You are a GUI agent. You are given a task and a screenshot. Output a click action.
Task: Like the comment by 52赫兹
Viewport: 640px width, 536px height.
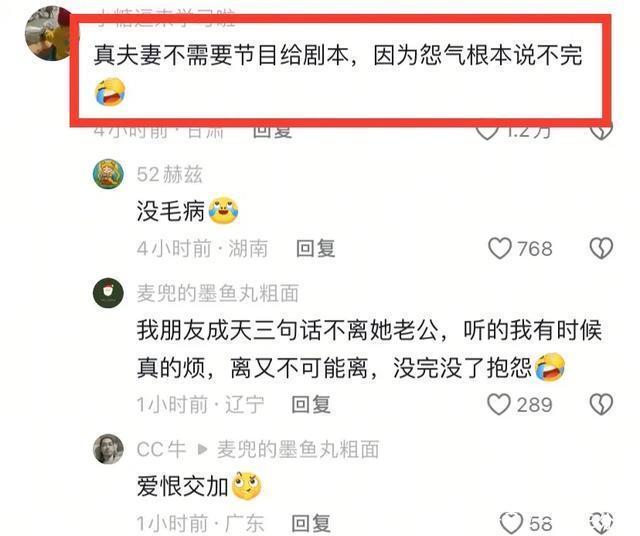[x=500, y=248]
